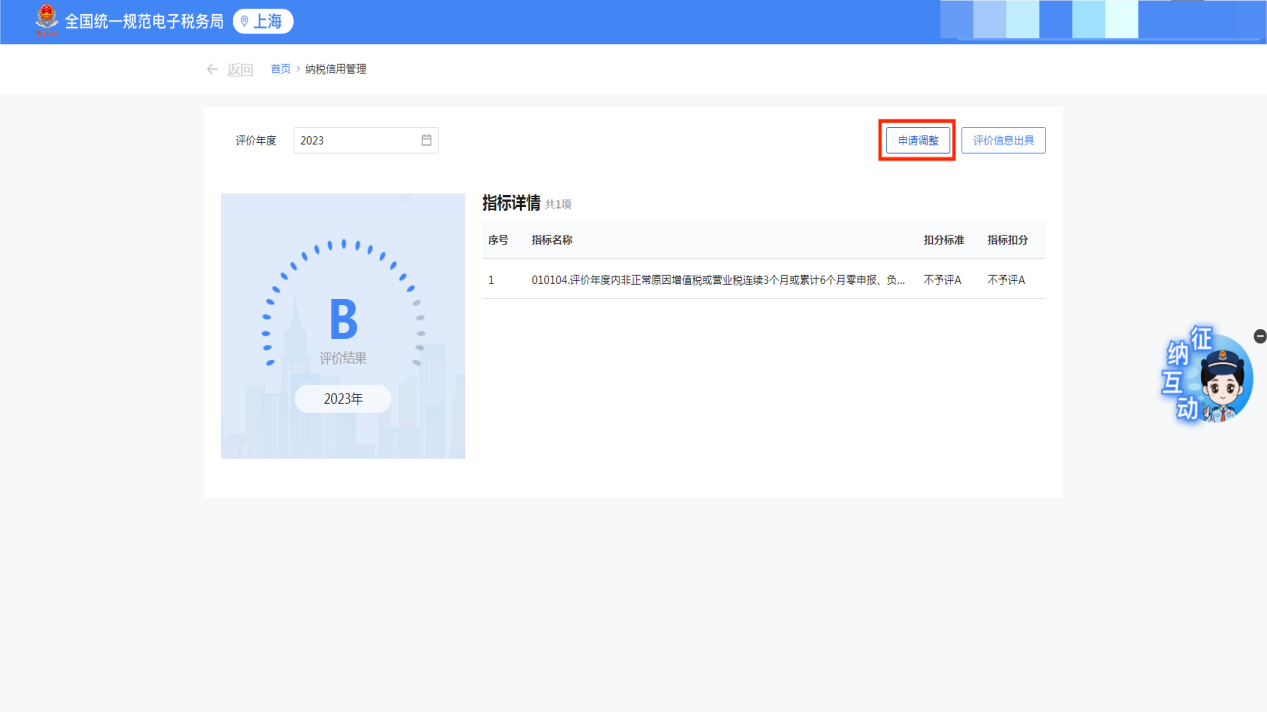Screen dimensions: 1267x712
Task: Click the 指标扣分 column header
Action: click(x=1008, y=240)
